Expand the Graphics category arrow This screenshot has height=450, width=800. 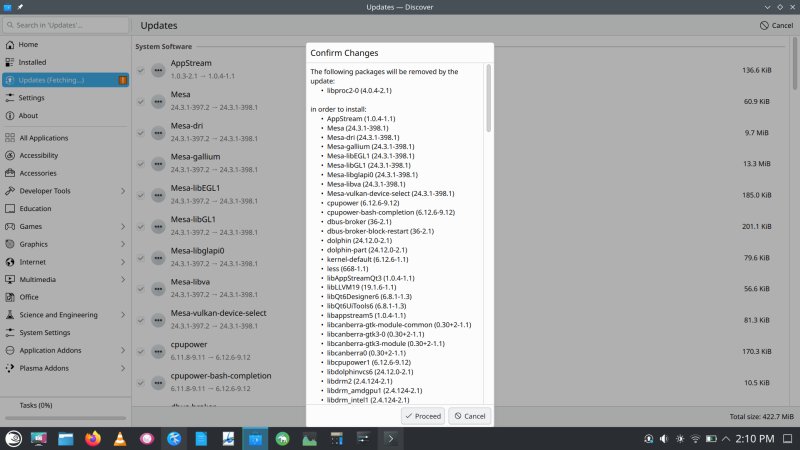(122, 244)
